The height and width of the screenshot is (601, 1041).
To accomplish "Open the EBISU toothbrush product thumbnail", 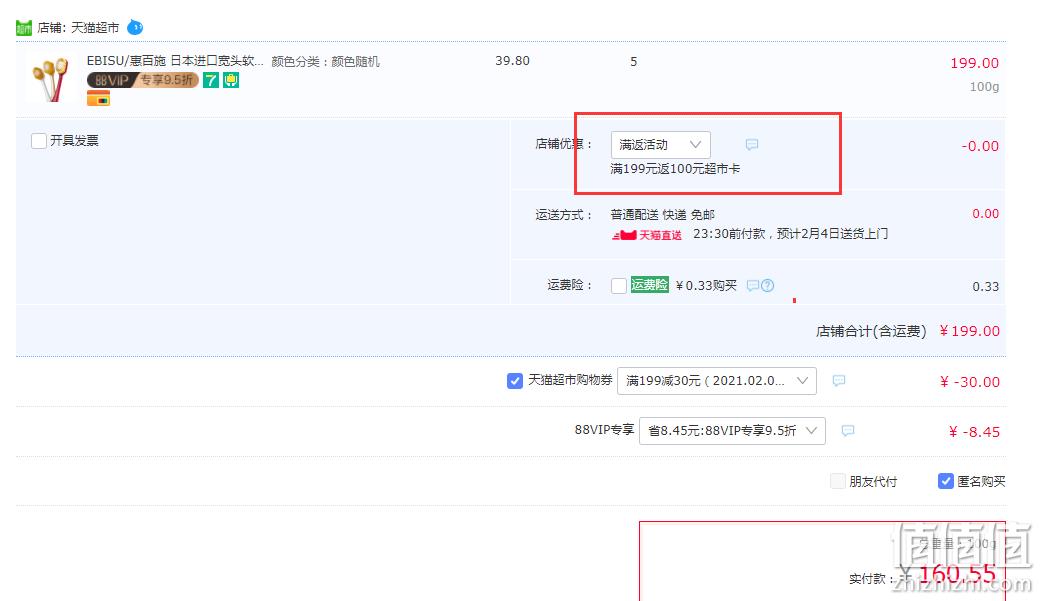I will (x=50, y=79).
